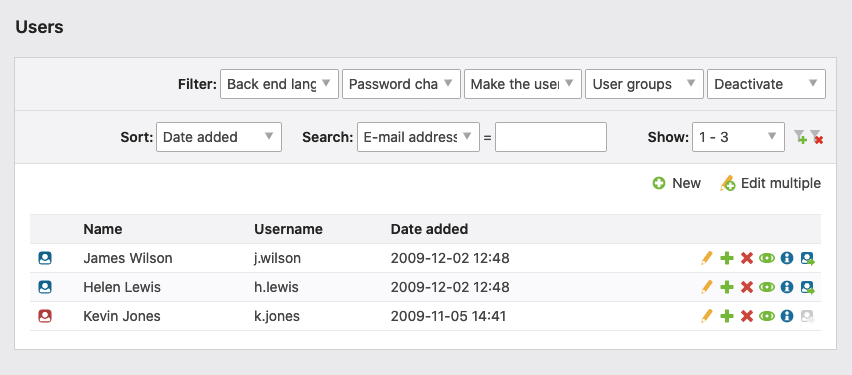Image resolution: width=852 pixels, height=375 pixels.
Task: Delete James Wilson with red X icon
Action: 747,258
